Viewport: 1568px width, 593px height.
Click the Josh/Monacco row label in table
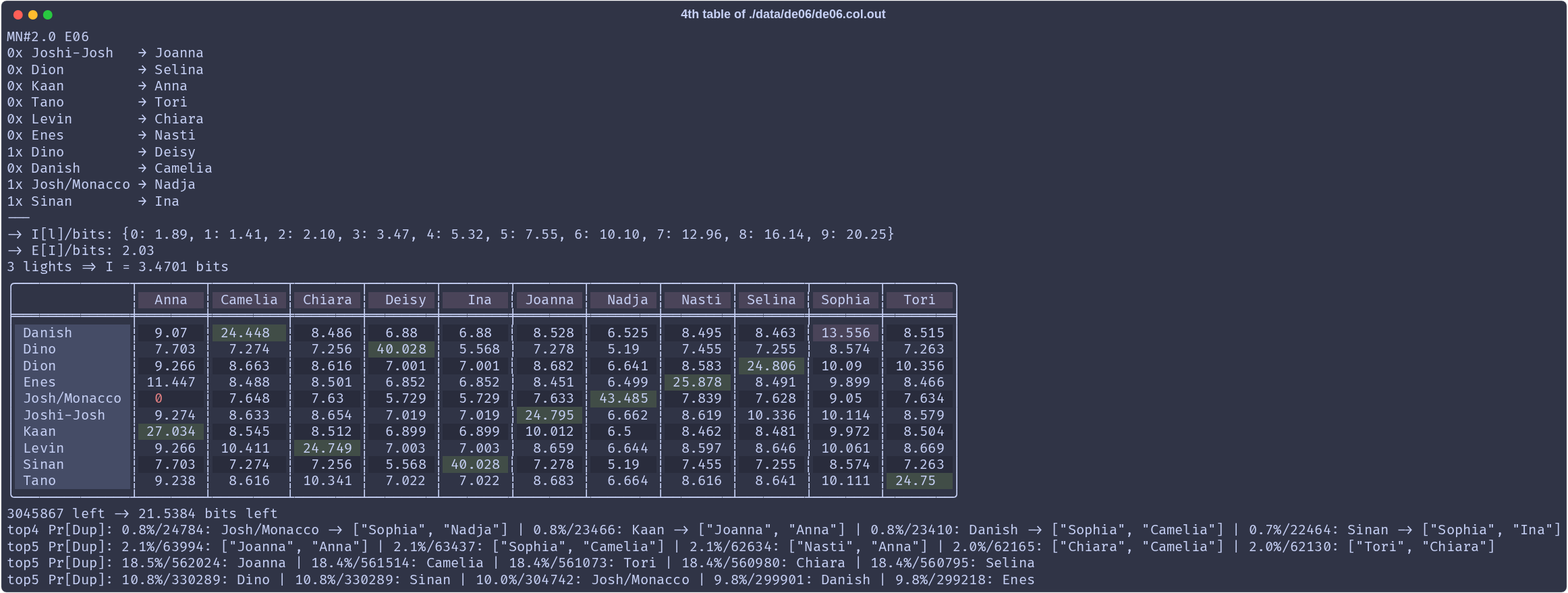72,398
